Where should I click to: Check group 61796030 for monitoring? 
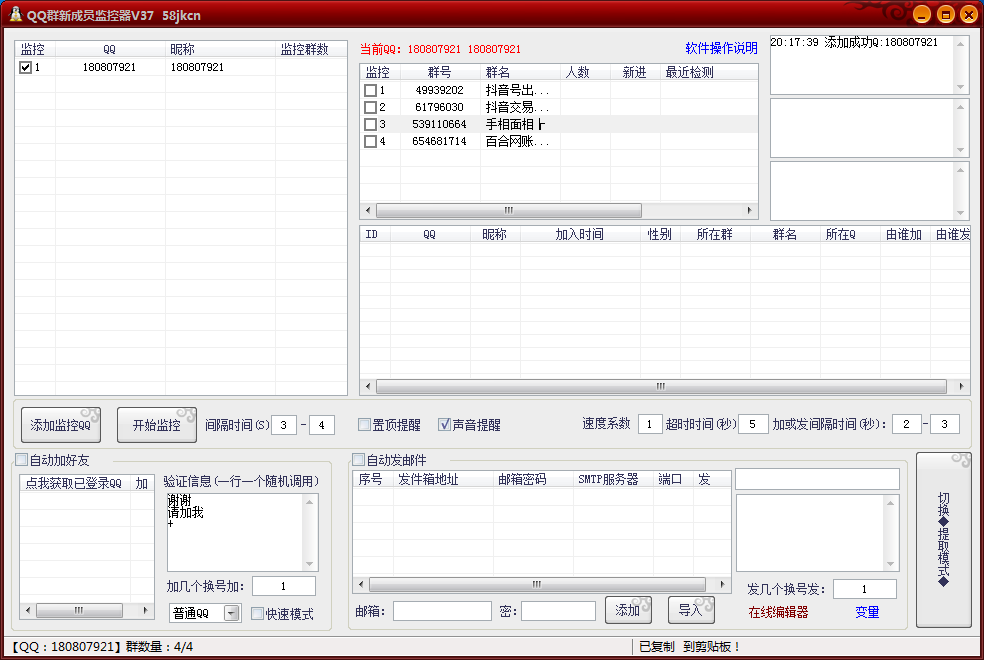tap(370, 107)
